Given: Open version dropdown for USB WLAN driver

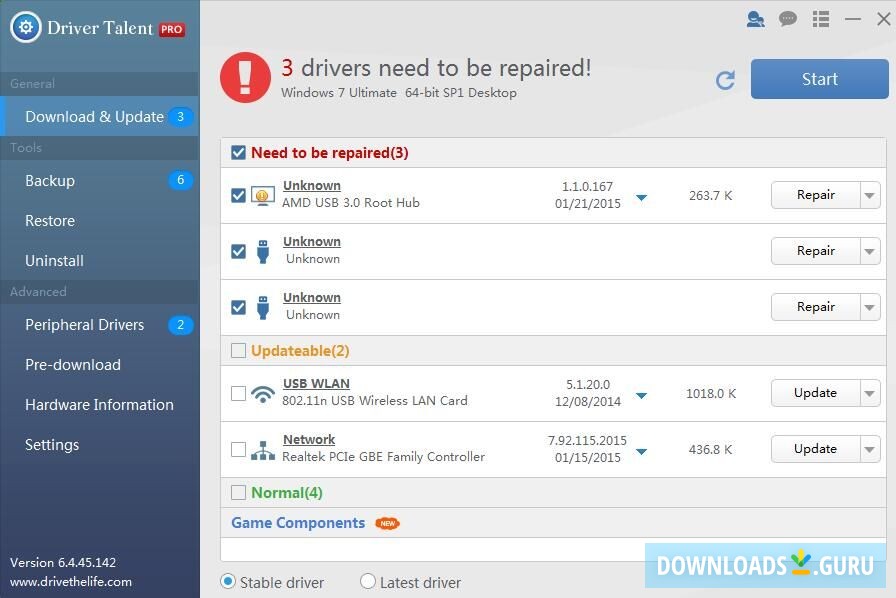Looking at the screenshot, I should coord(642,395).
